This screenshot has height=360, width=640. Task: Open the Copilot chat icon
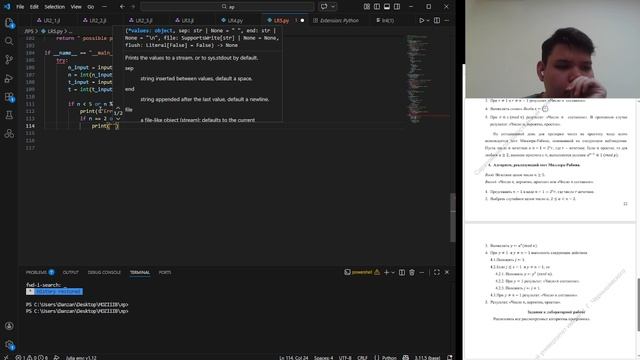point(324,7)
